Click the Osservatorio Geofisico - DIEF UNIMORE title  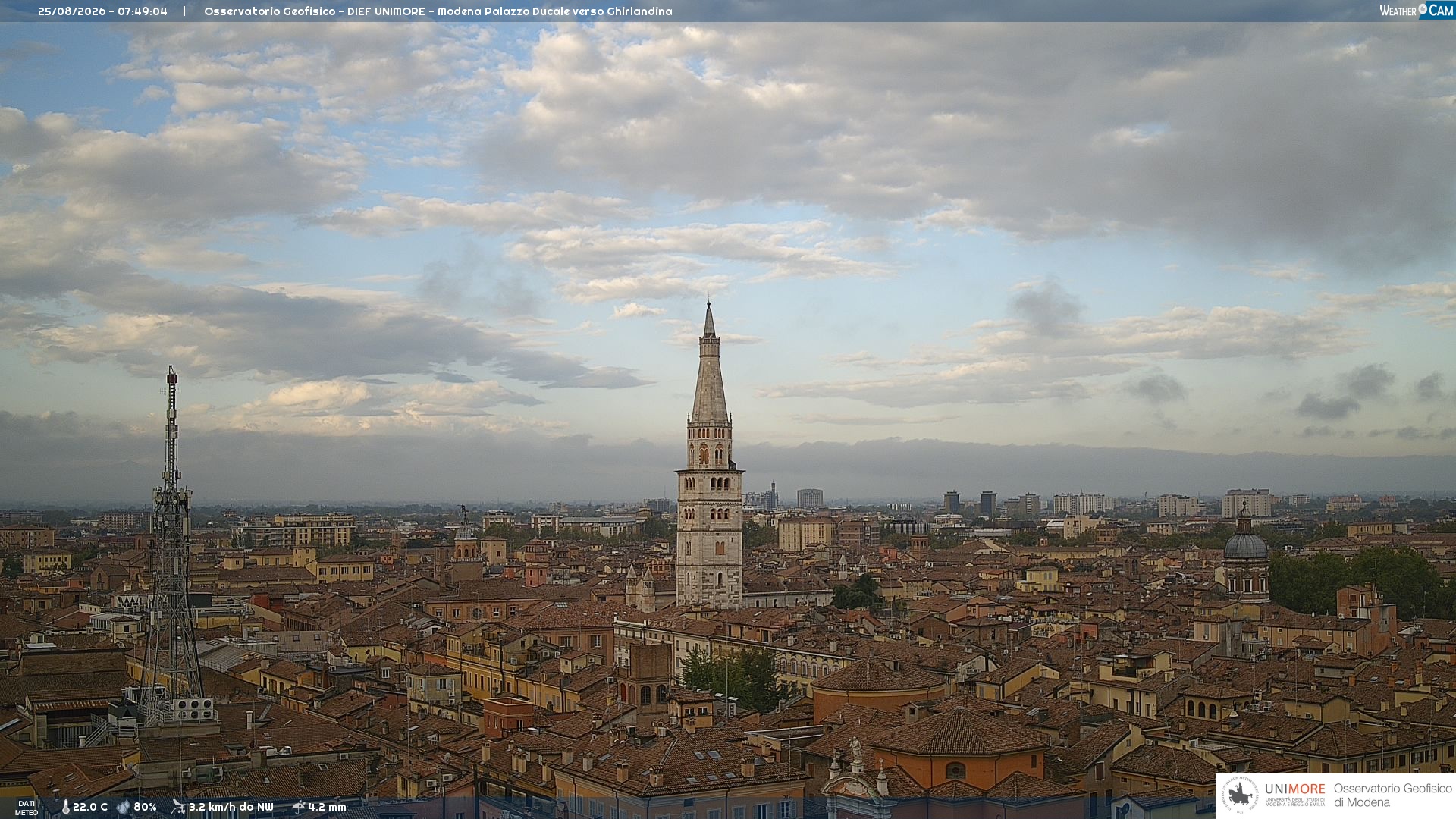[x=314, y=11]
